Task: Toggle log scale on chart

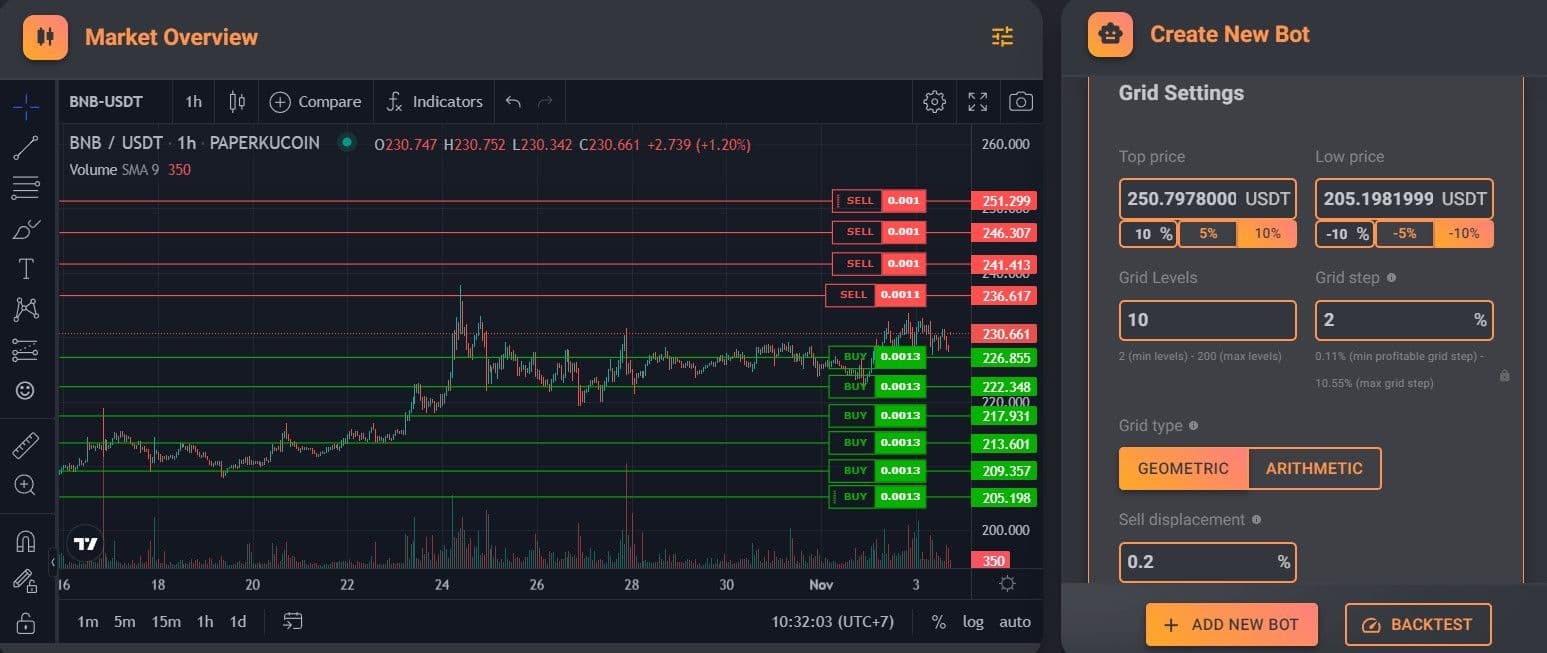Action: click(973, 622)
